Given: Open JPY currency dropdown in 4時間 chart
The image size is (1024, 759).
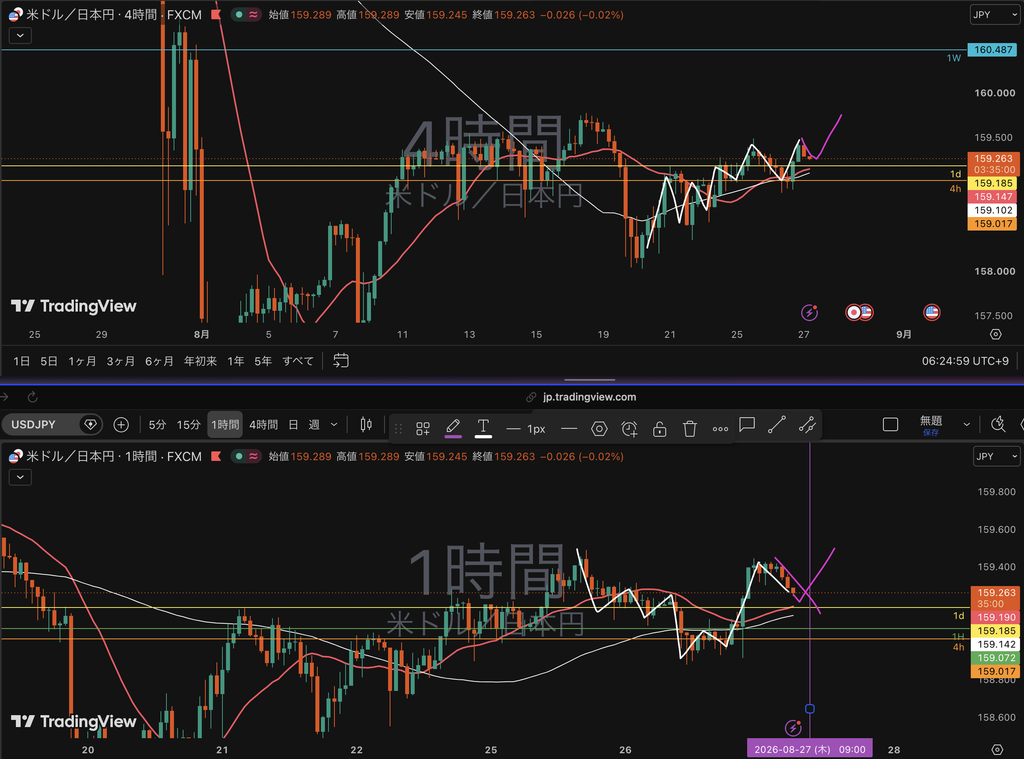Looking at the screenshot, I should click(995, 14).
